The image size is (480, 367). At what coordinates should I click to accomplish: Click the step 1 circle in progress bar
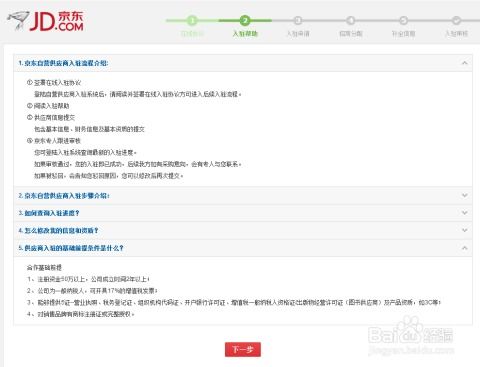192,21
